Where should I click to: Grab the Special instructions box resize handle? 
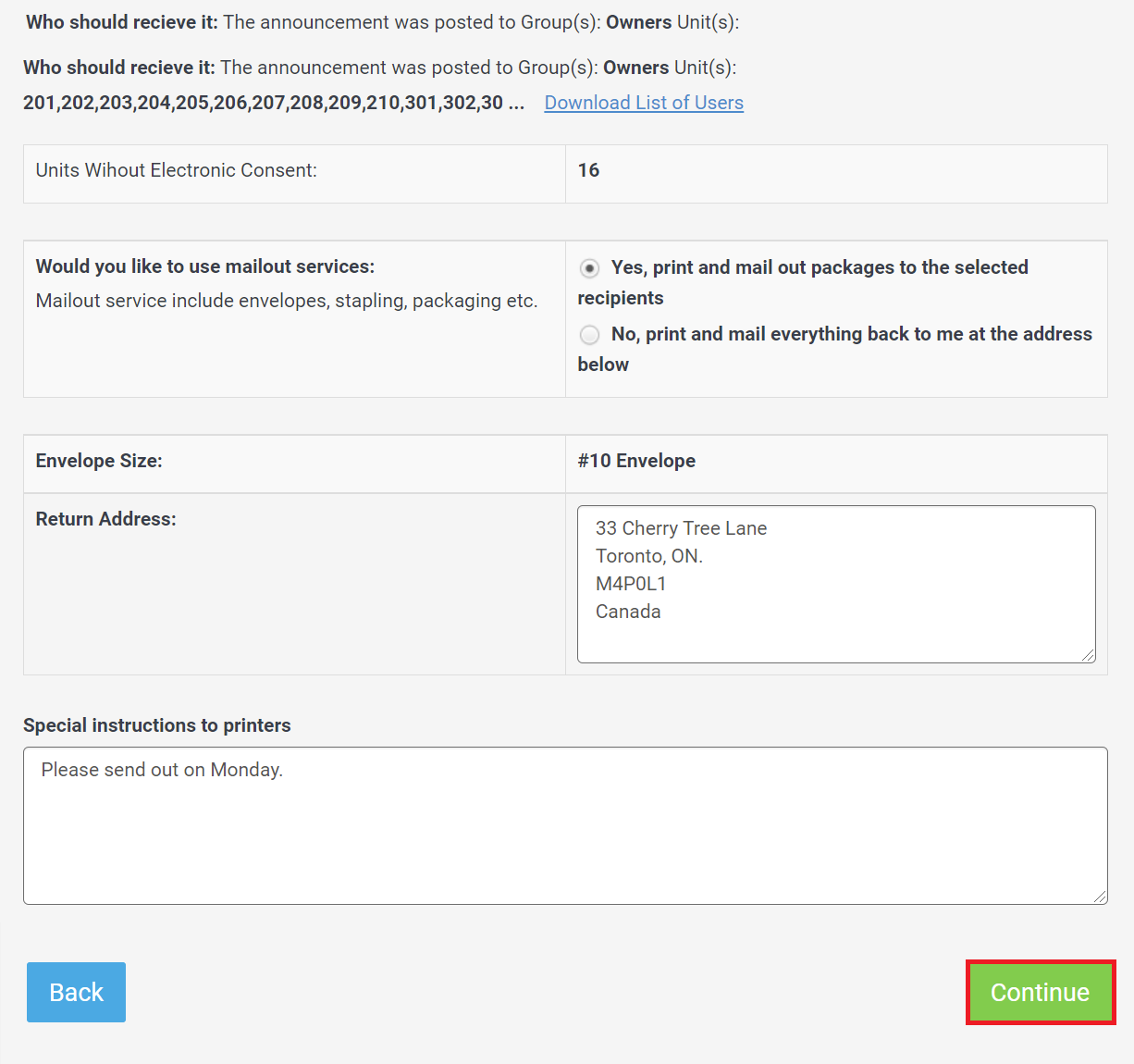(x=1100, y=897)
